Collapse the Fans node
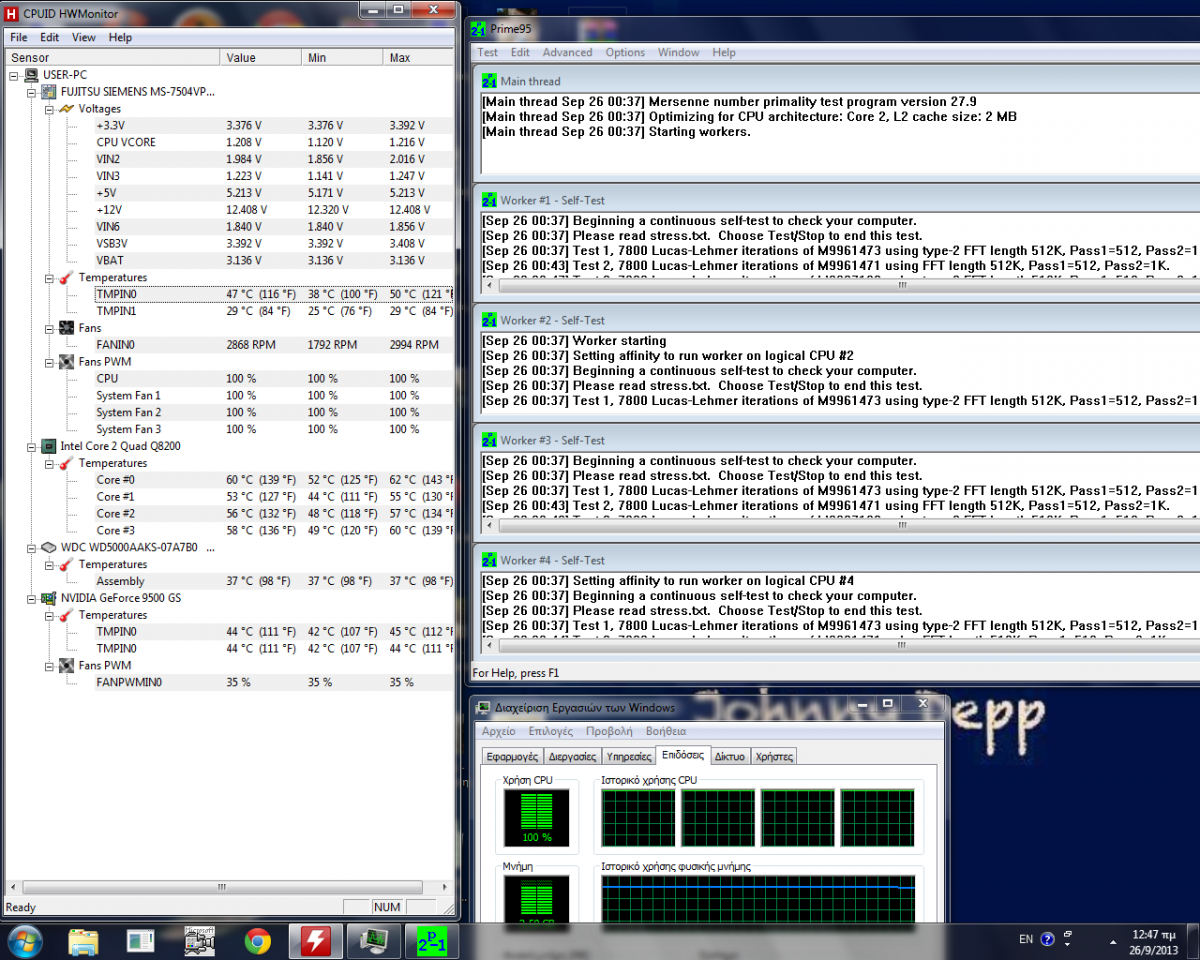 [x=49, y=328]
